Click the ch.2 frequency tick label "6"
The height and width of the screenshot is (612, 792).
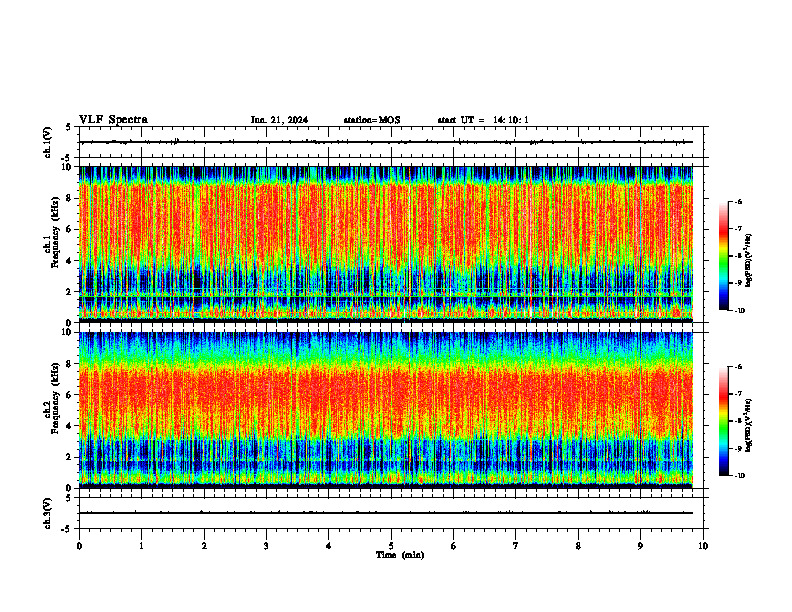[x=70, y=395]
